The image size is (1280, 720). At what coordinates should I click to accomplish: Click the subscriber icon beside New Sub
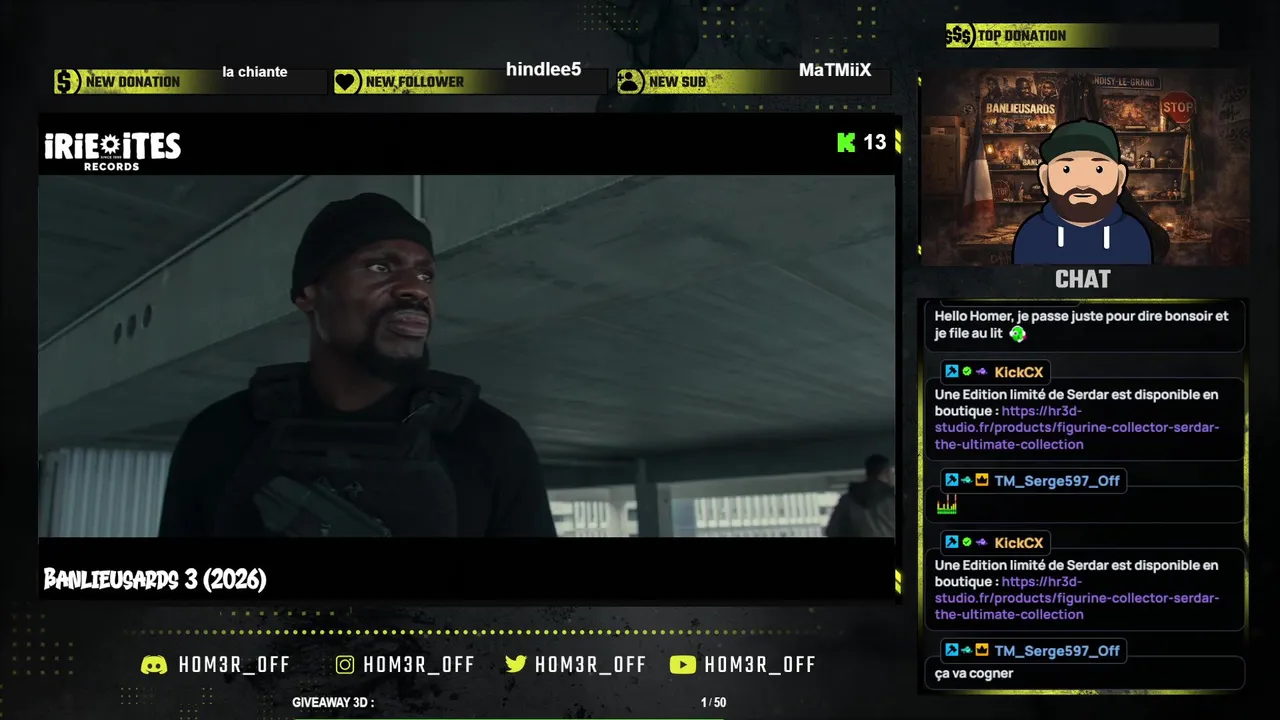point(630,82)
